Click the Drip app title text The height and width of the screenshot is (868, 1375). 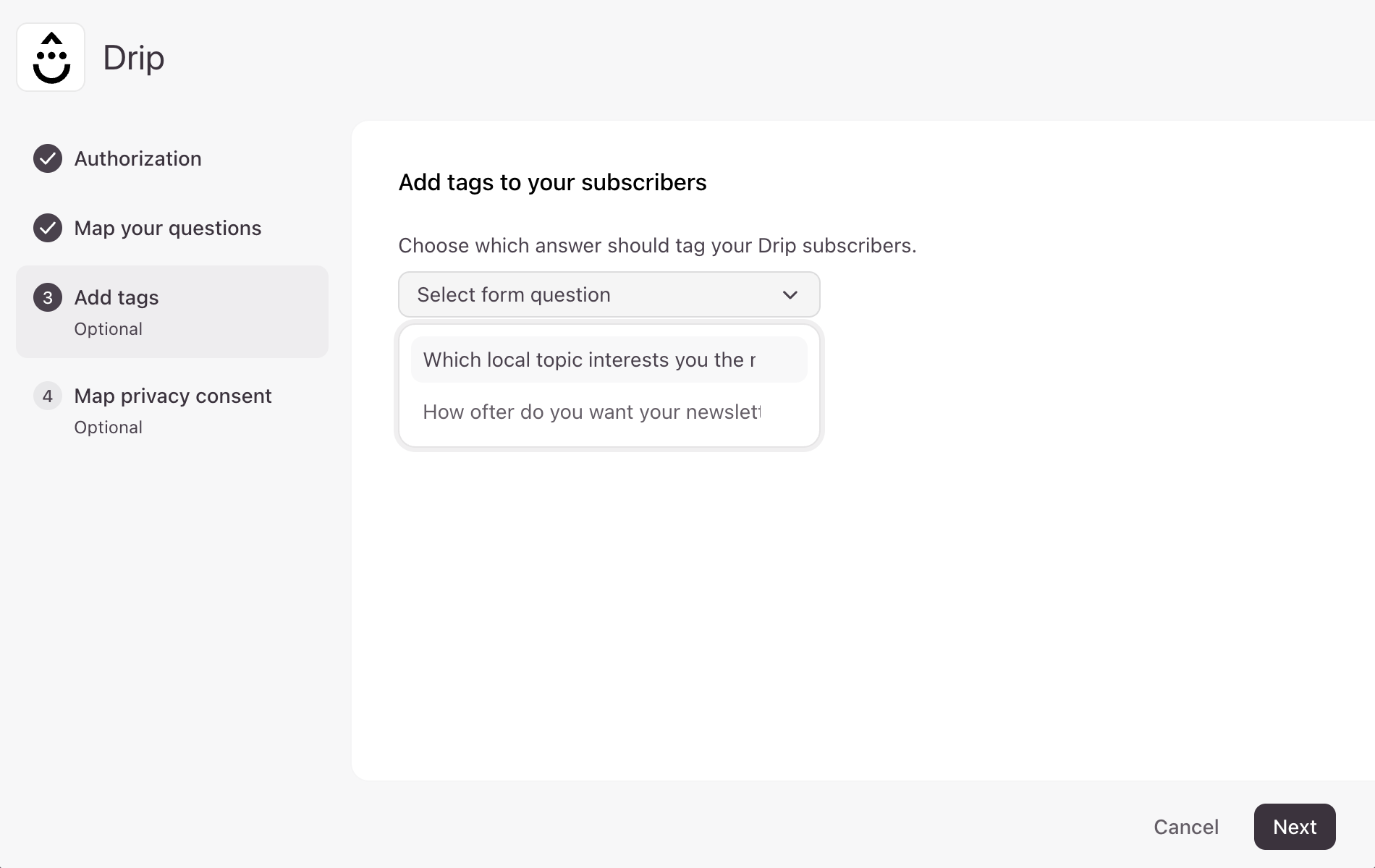pyautogui.click(x=134, y=57)
